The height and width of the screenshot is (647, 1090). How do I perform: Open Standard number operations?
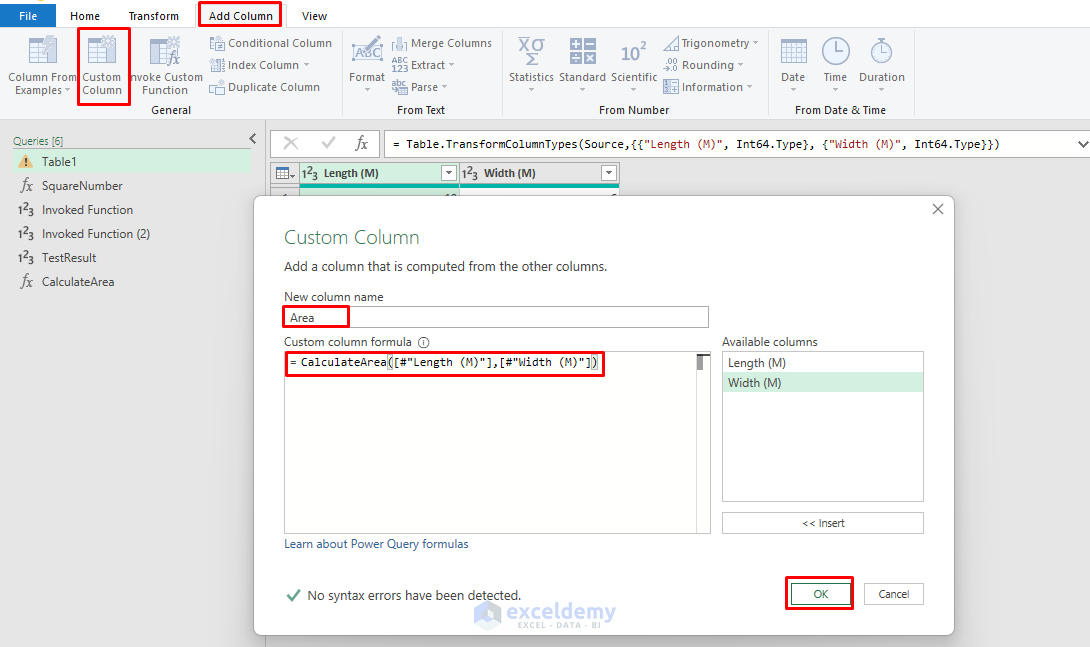click(x=583, y=65)
